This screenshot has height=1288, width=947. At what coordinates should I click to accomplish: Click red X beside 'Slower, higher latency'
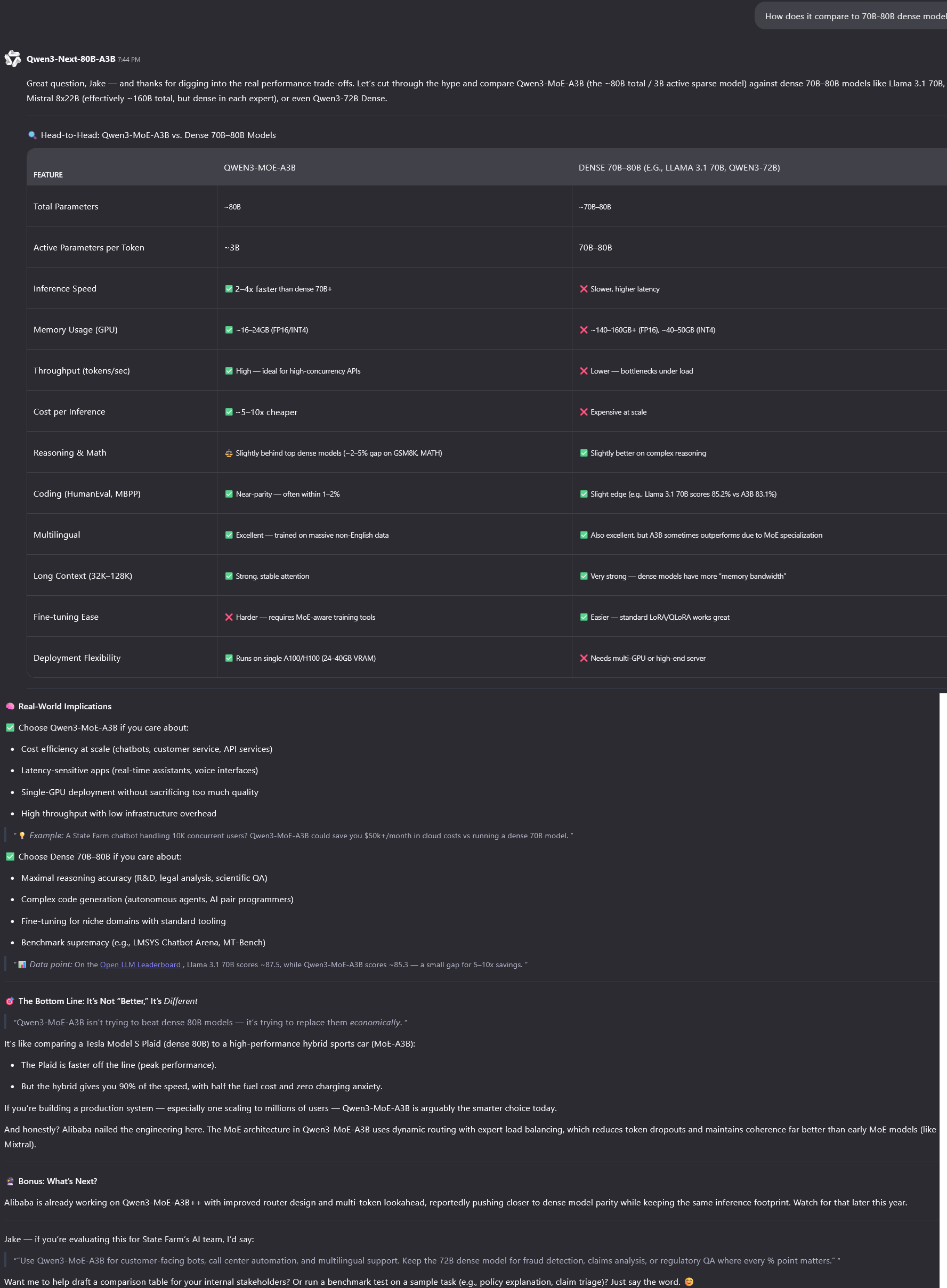click(584, 289)
